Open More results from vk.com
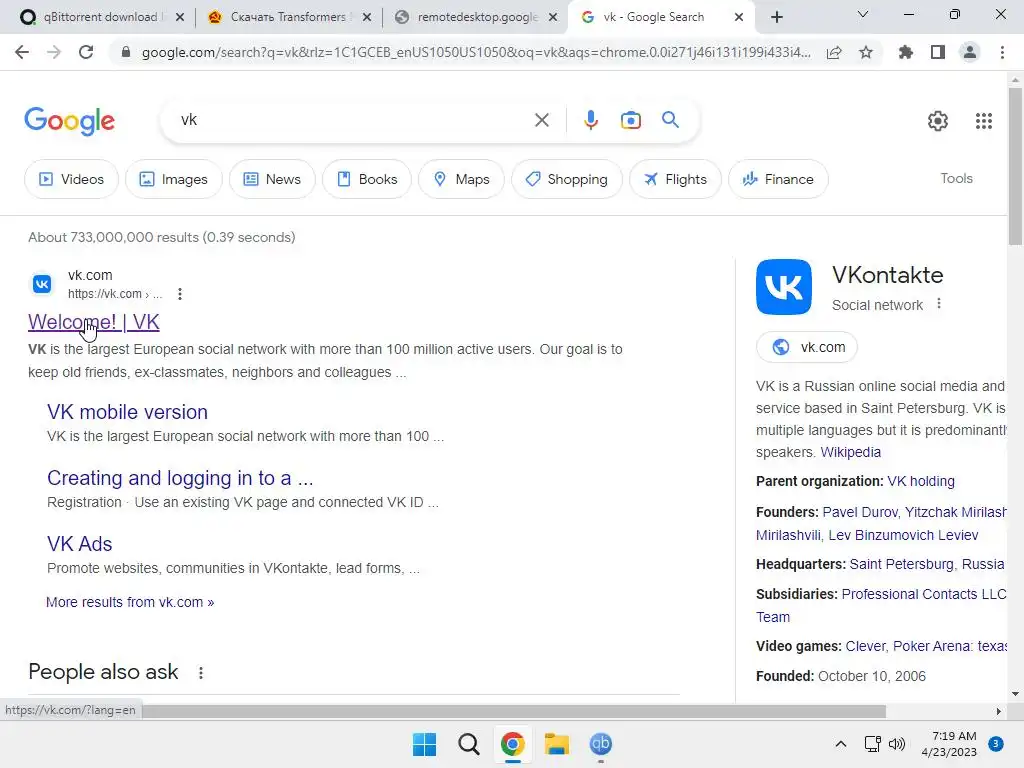The height and width of the screenshot is (768, 1024). (130, 602)
